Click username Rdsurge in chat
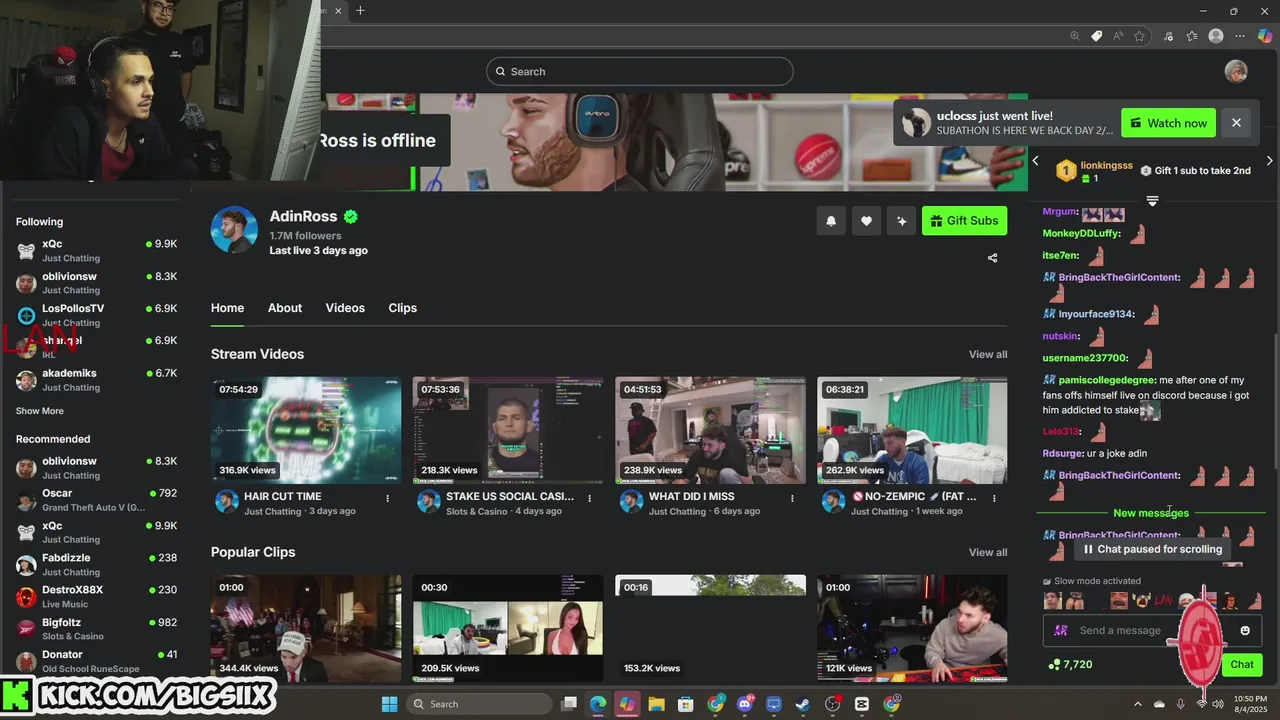1280x720 pixels. coord(1063,453)
